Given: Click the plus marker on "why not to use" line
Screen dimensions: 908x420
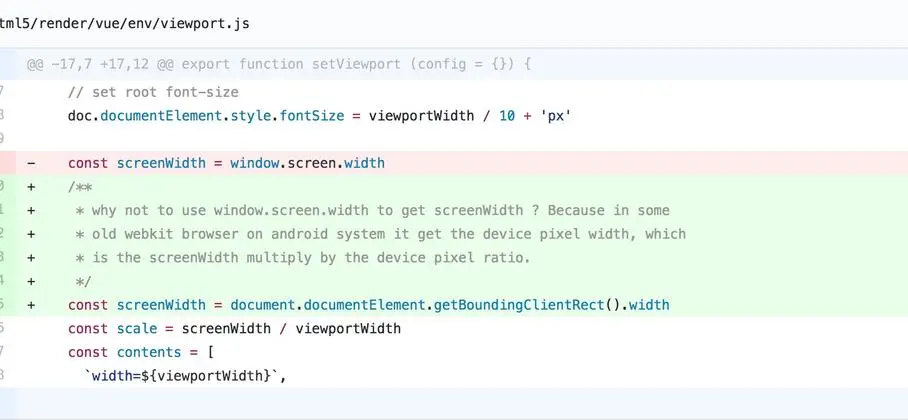Looking at the screenshot, I should click(x=31, y=210).
